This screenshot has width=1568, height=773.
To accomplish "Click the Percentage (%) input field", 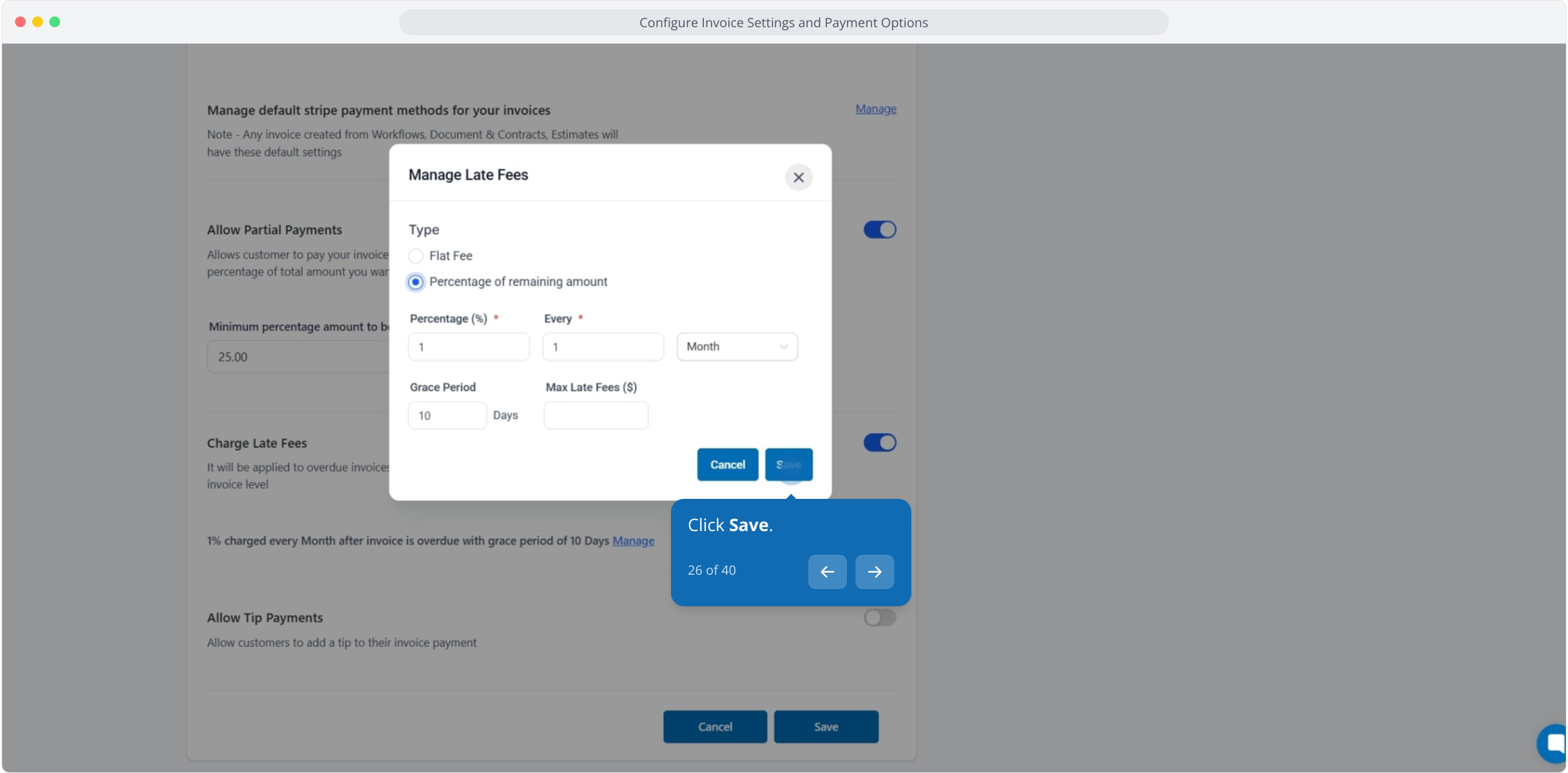I will click(x=469, y=347).
